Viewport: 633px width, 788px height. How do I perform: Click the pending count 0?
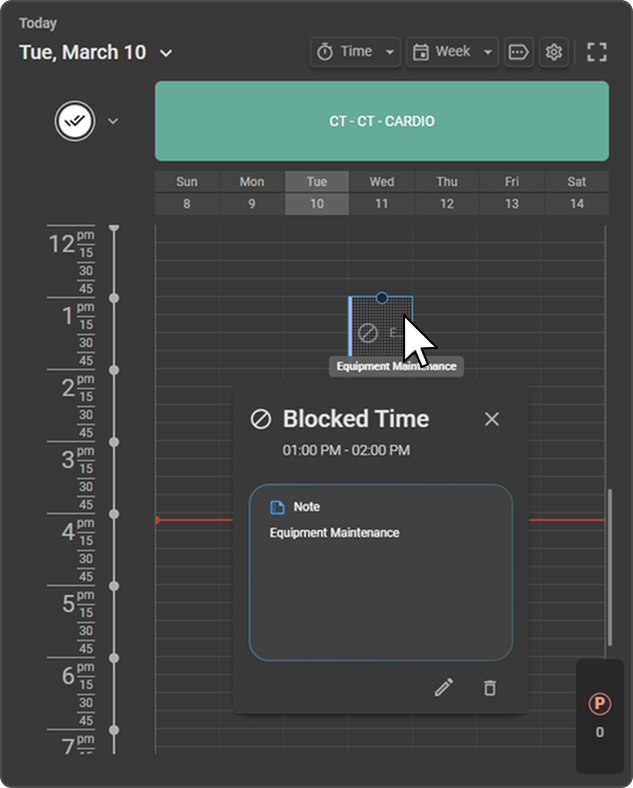599,732
